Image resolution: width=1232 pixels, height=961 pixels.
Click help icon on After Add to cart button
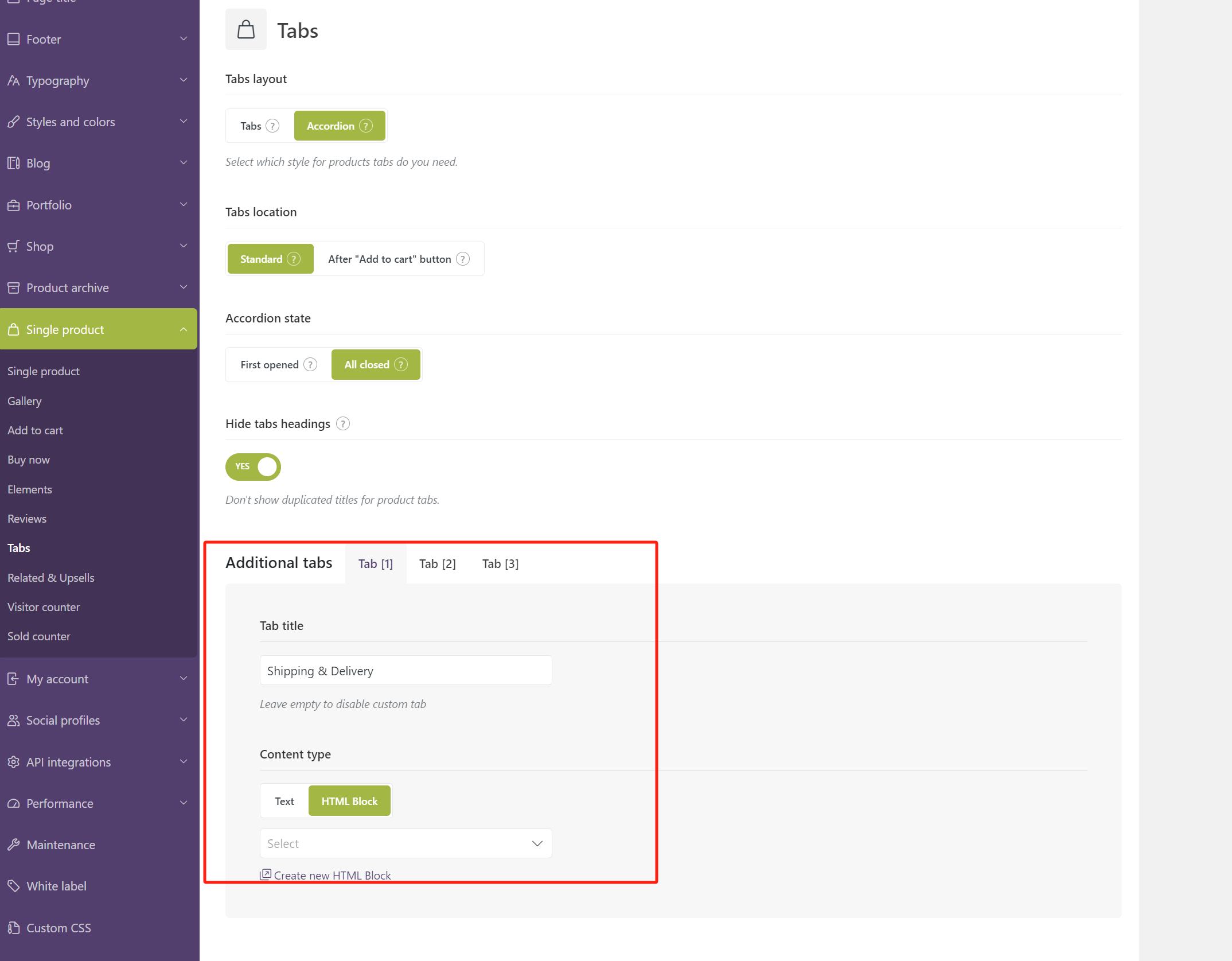click(463, 259)
